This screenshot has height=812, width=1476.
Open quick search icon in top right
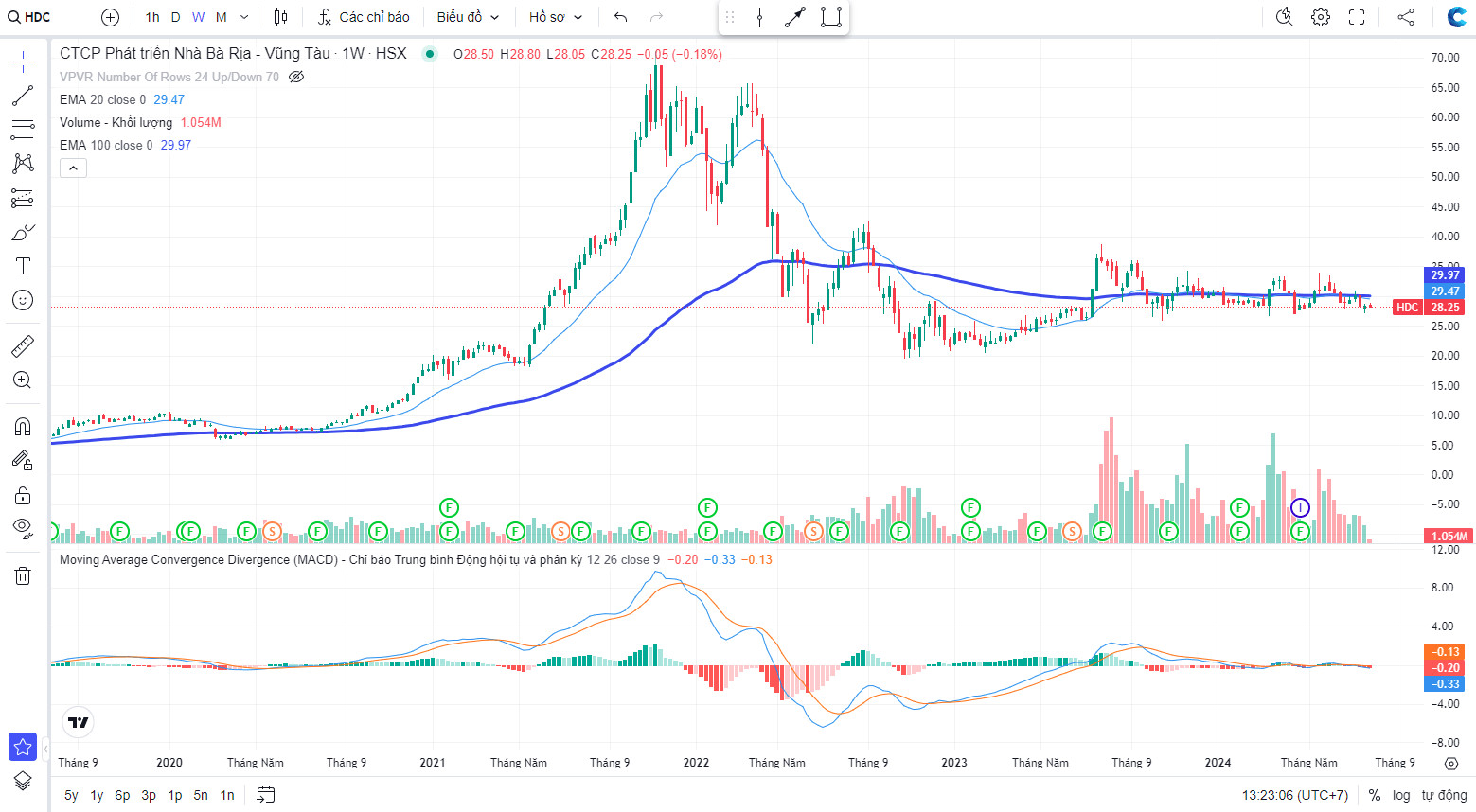point(1285,17)
